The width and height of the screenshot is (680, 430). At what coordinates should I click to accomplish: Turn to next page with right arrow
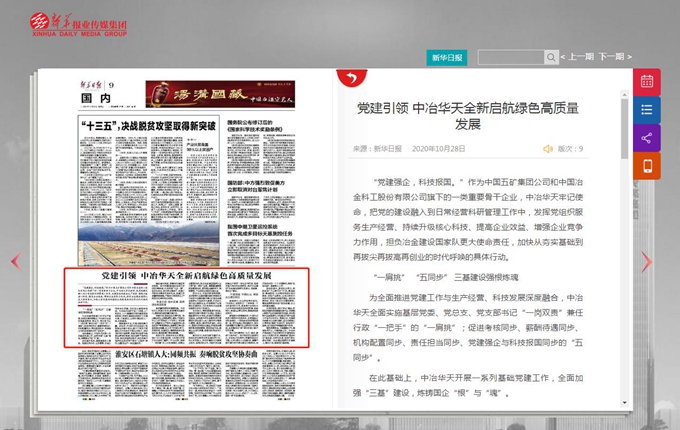coord(646,262)
